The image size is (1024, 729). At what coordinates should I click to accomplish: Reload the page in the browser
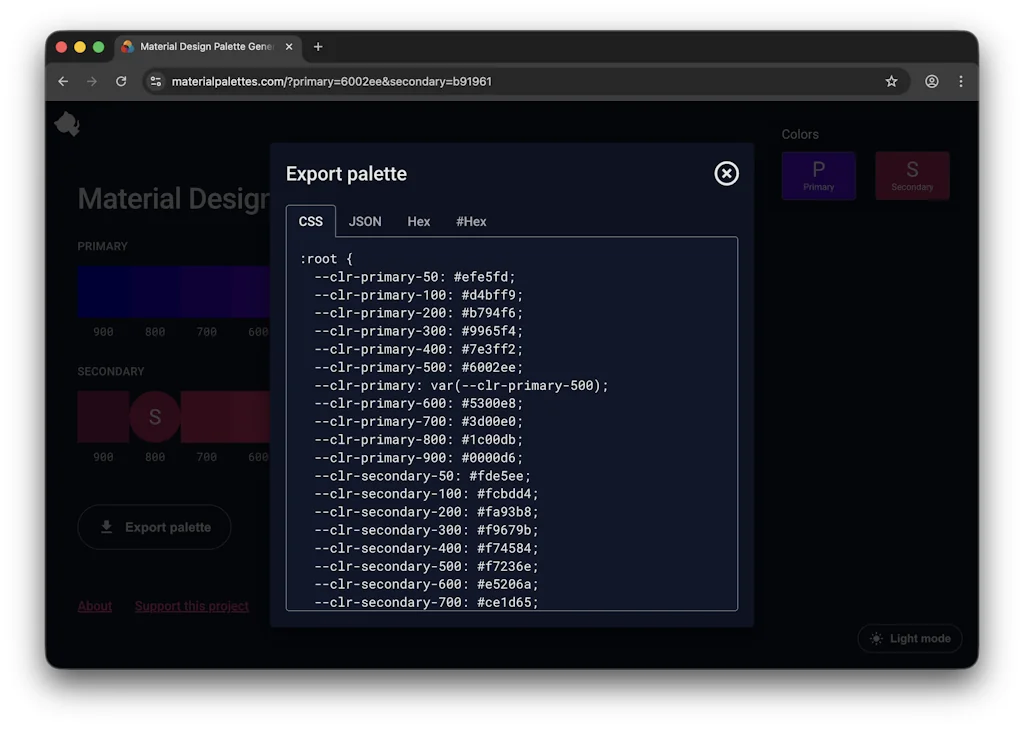[x=121, y=81]
